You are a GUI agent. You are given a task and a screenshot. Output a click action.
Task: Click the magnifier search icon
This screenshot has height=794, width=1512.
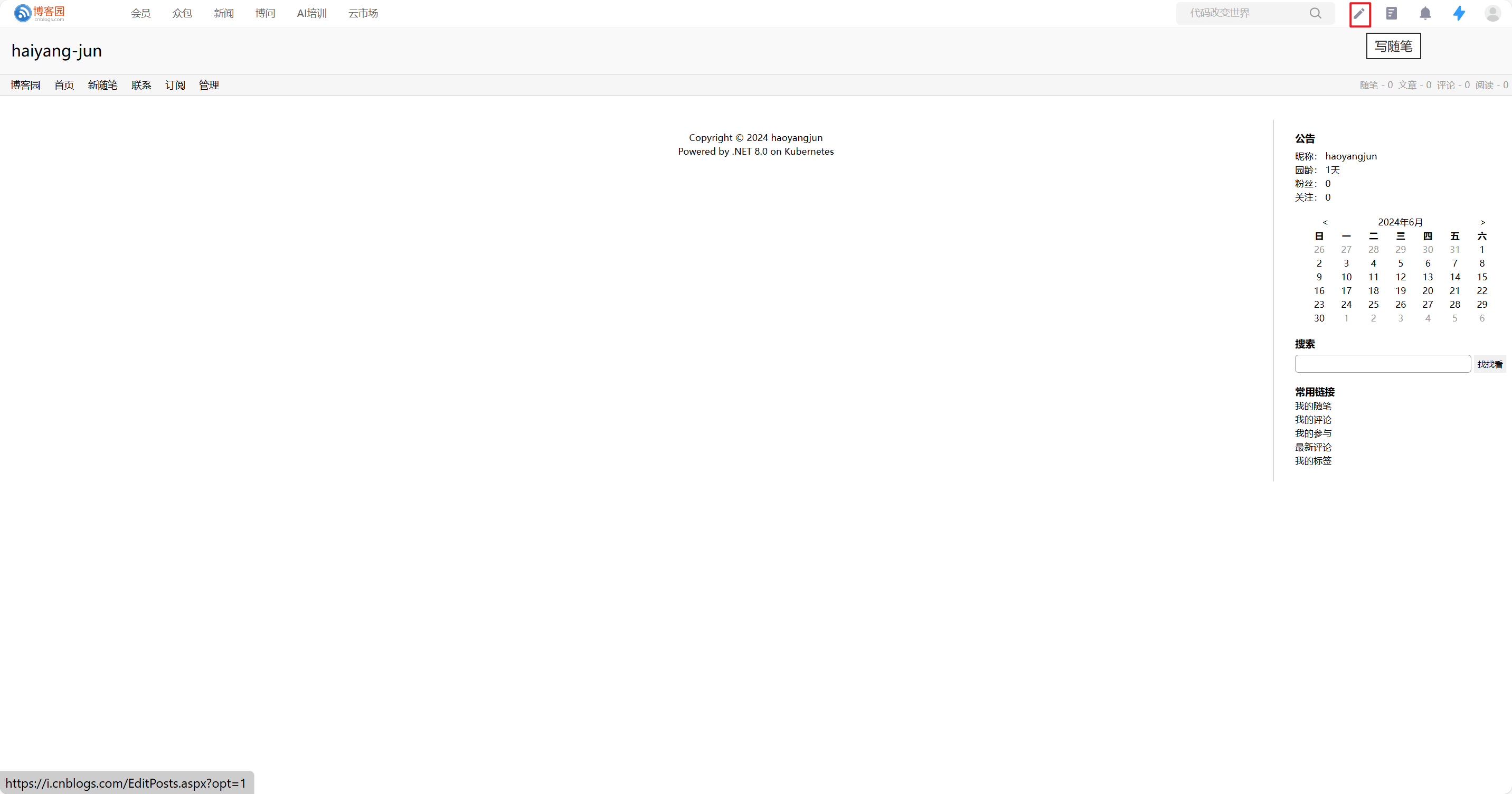pos(1316,14)
